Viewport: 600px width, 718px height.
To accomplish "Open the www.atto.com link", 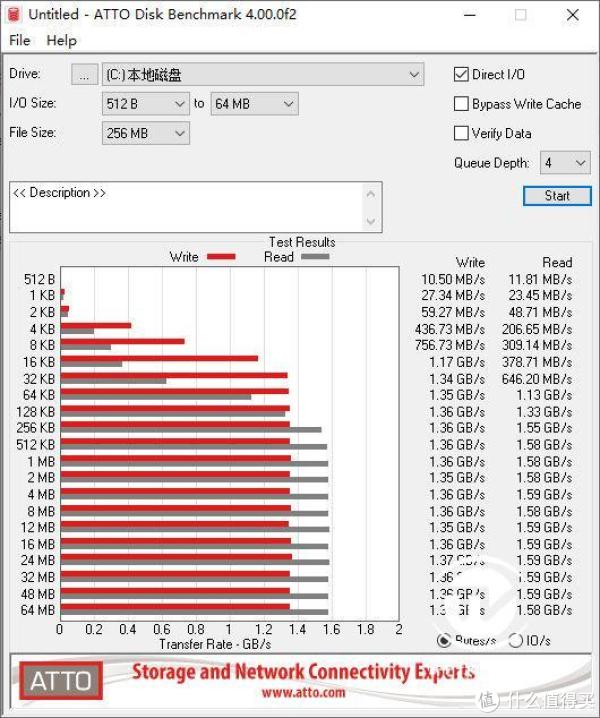I will (x=303, y=692).
